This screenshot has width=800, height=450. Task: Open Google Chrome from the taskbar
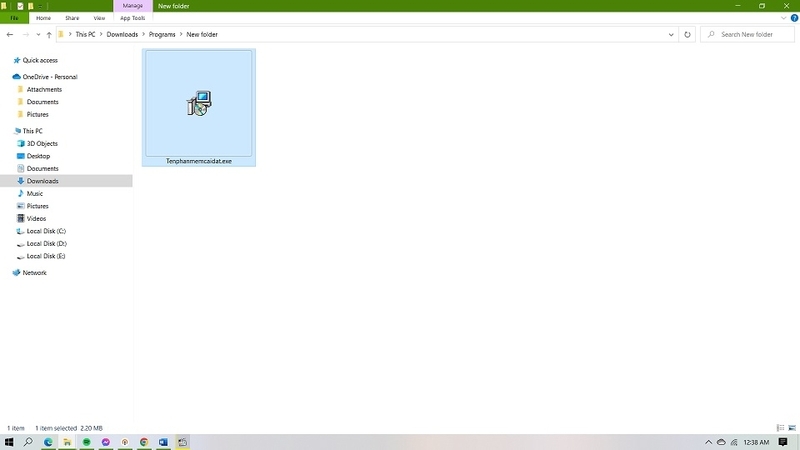(x=144, y=441)
